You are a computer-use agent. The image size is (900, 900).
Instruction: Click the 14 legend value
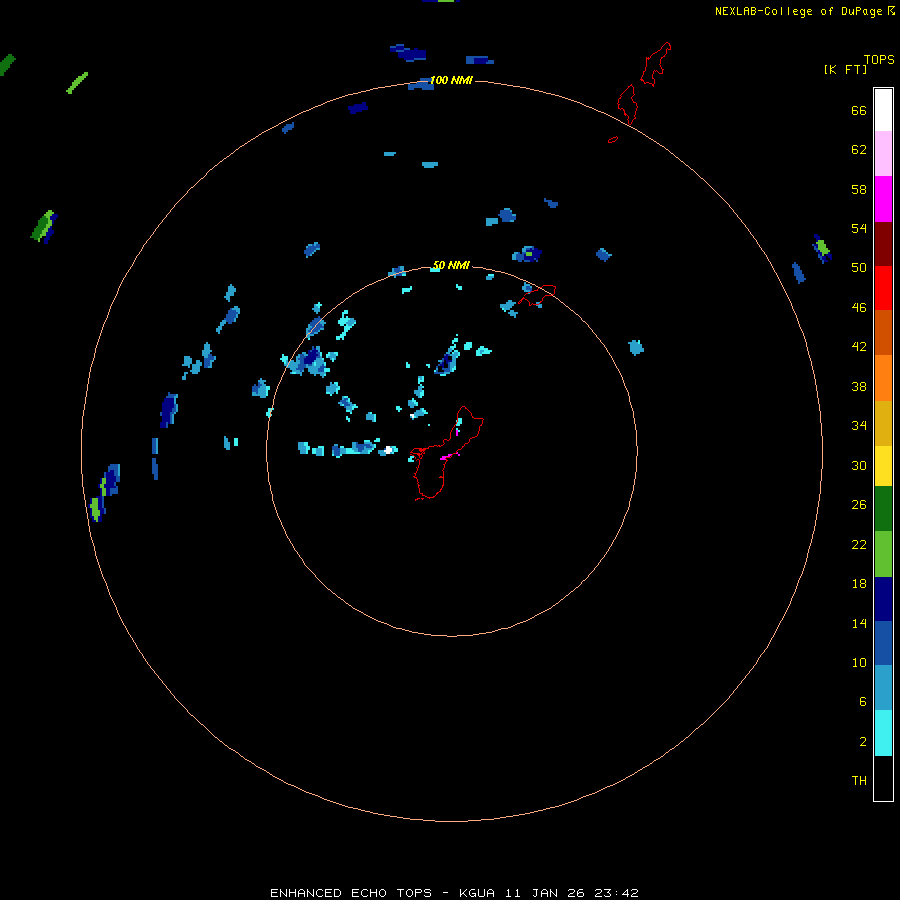859,623
